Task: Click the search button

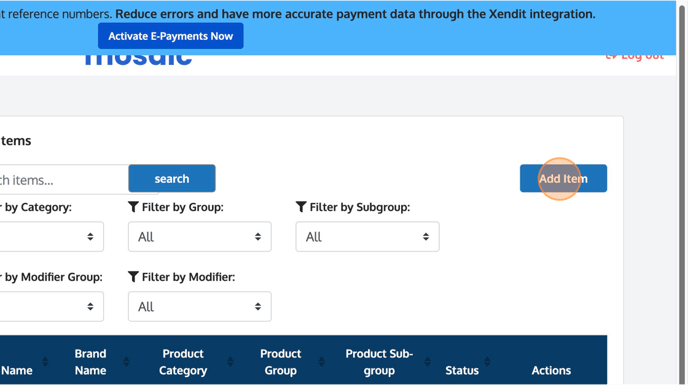Action: point(172,178)
